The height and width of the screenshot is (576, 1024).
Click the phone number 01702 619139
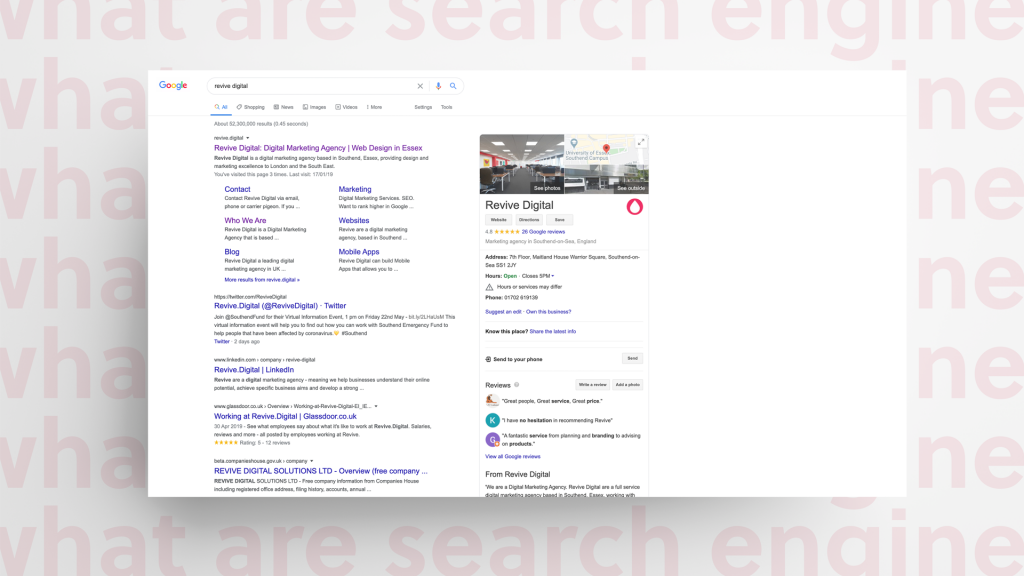point(521,298)
